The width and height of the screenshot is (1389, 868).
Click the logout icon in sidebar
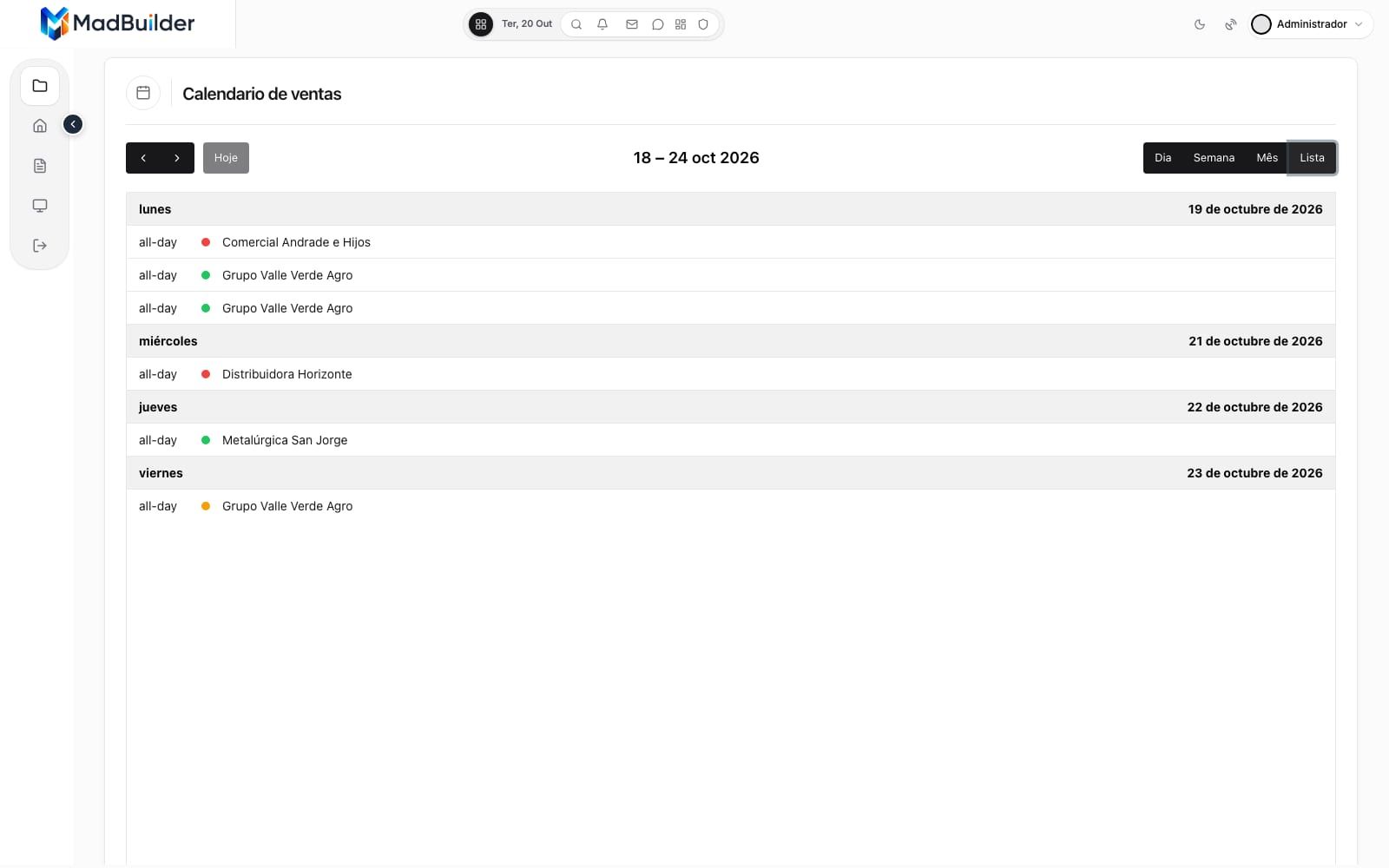click(x=40, y=246)
